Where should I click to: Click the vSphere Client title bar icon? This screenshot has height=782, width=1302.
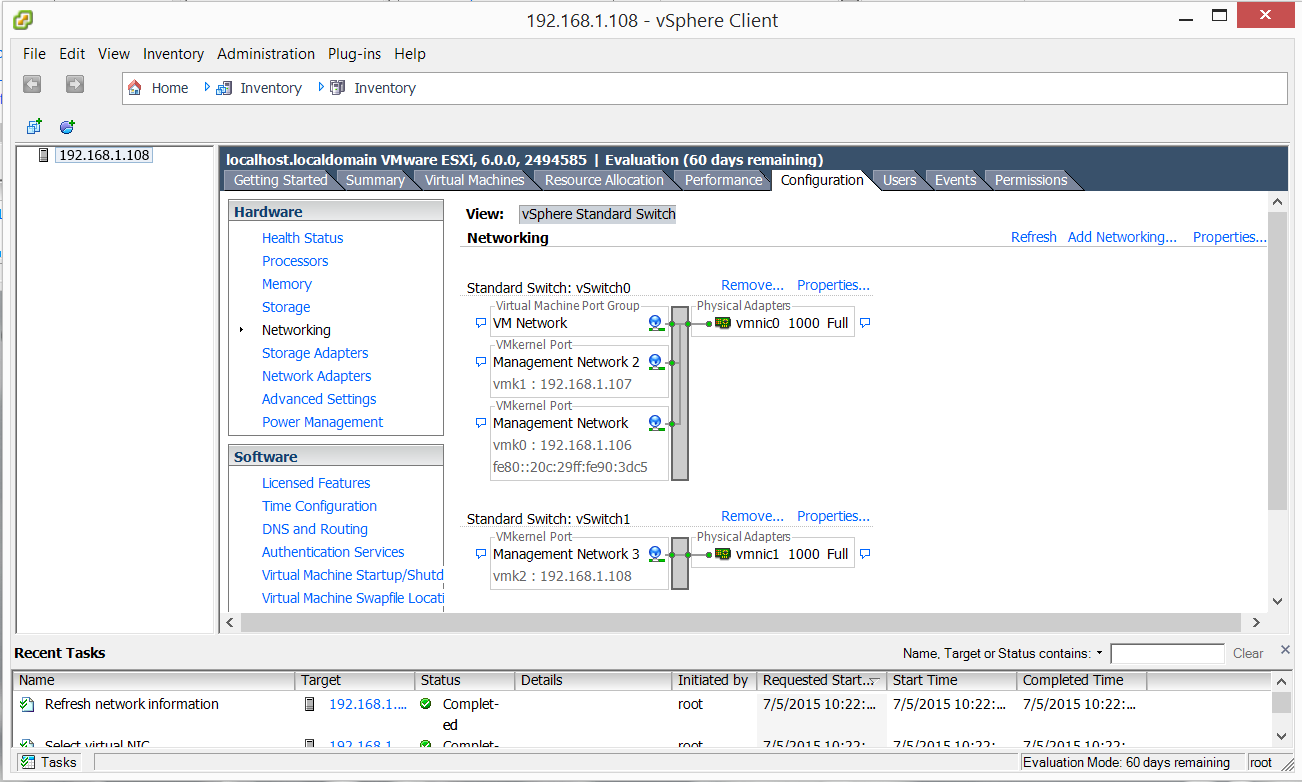22,19
